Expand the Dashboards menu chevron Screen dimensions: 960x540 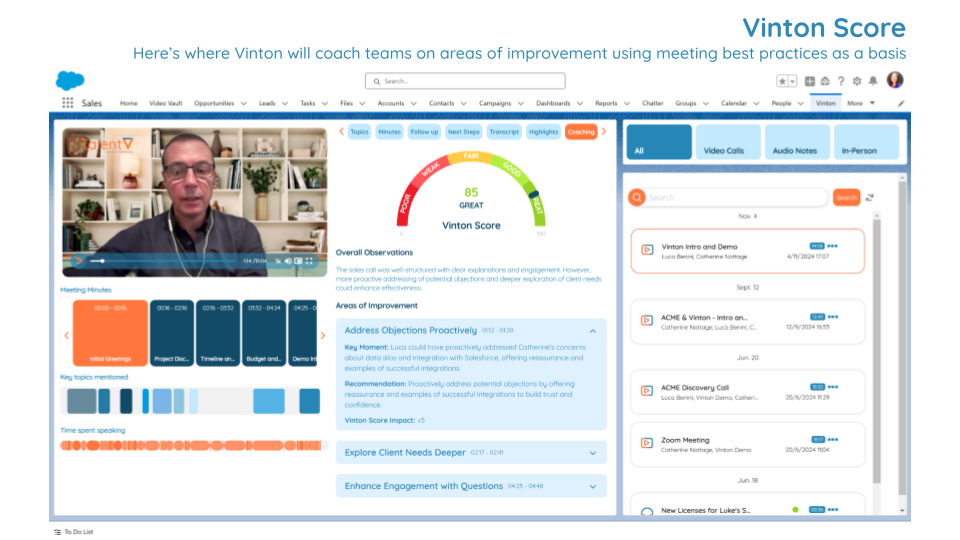tap(580, 103)
